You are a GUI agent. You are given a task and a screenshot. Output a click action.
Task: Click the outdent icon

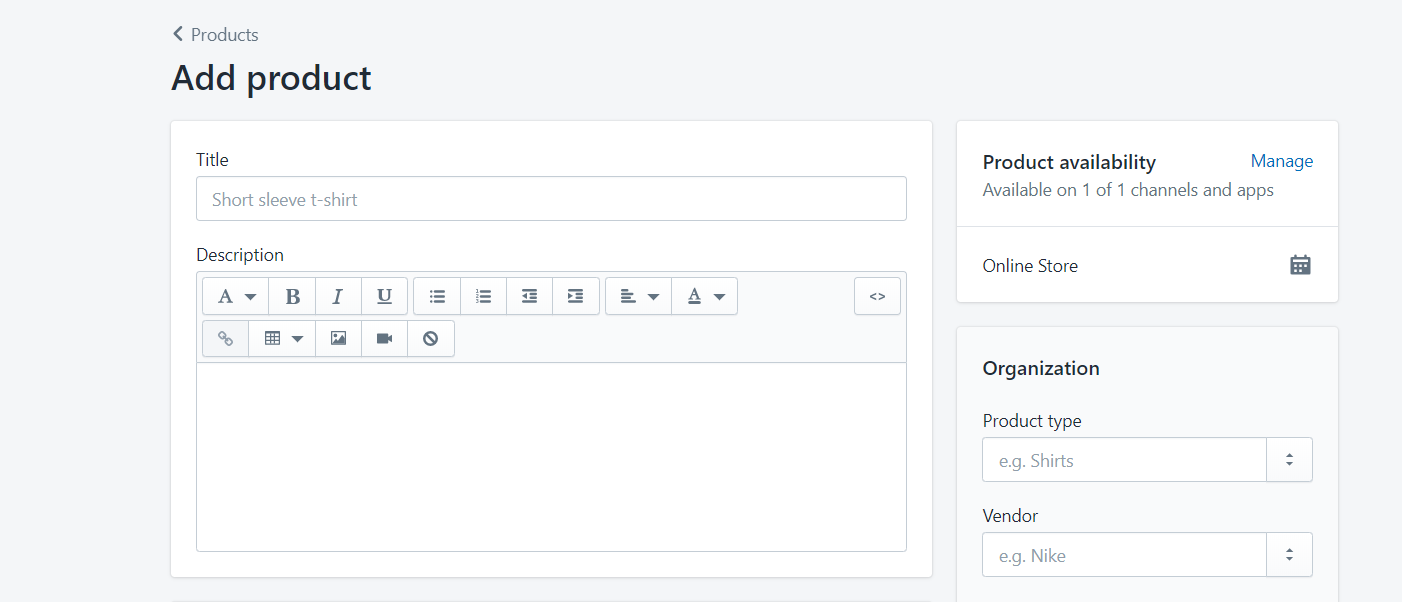pos(529,297)
